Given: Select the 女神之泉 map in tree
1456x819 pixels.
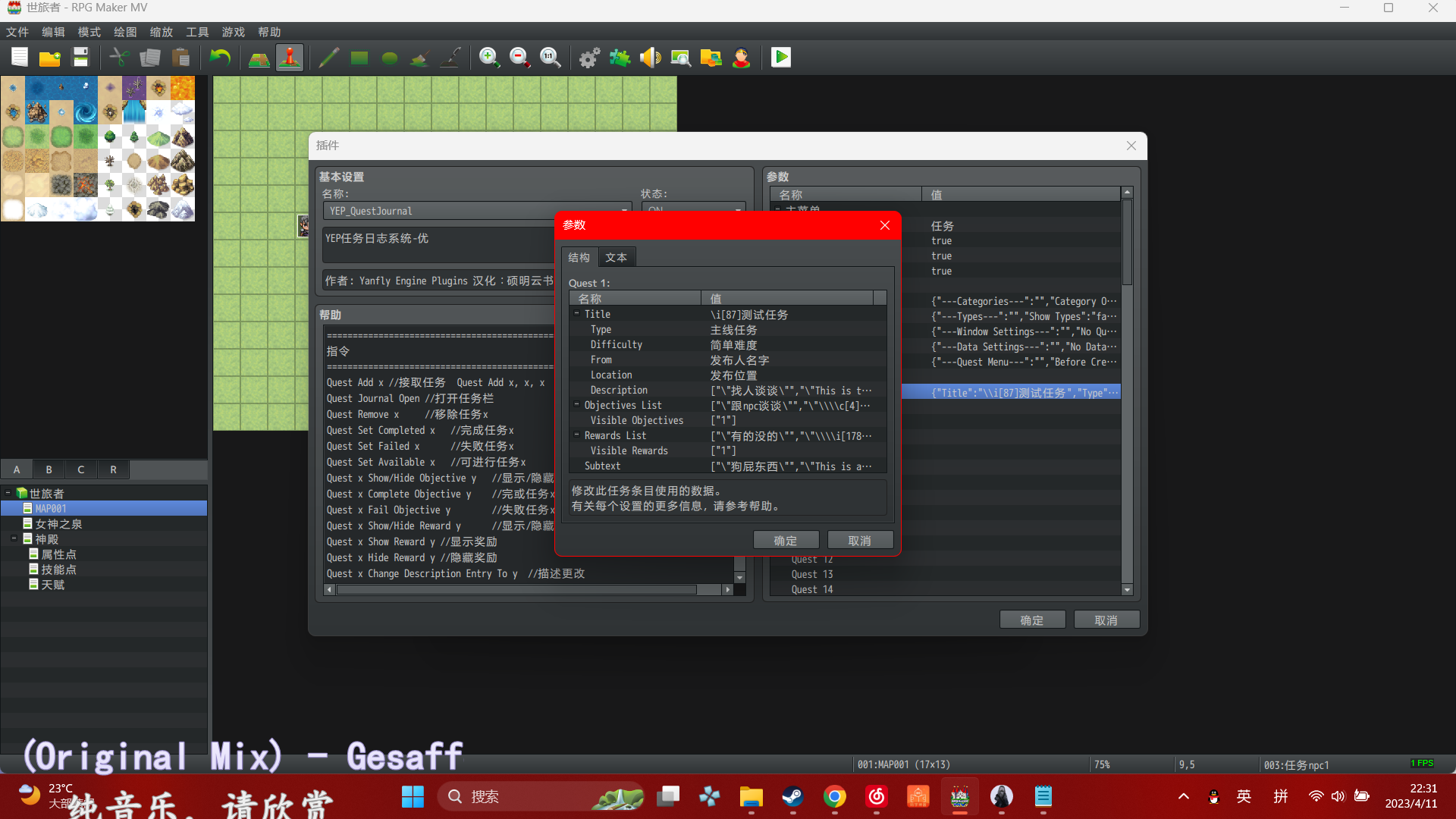Looking at the screenshot, I should tap(58, 523).
